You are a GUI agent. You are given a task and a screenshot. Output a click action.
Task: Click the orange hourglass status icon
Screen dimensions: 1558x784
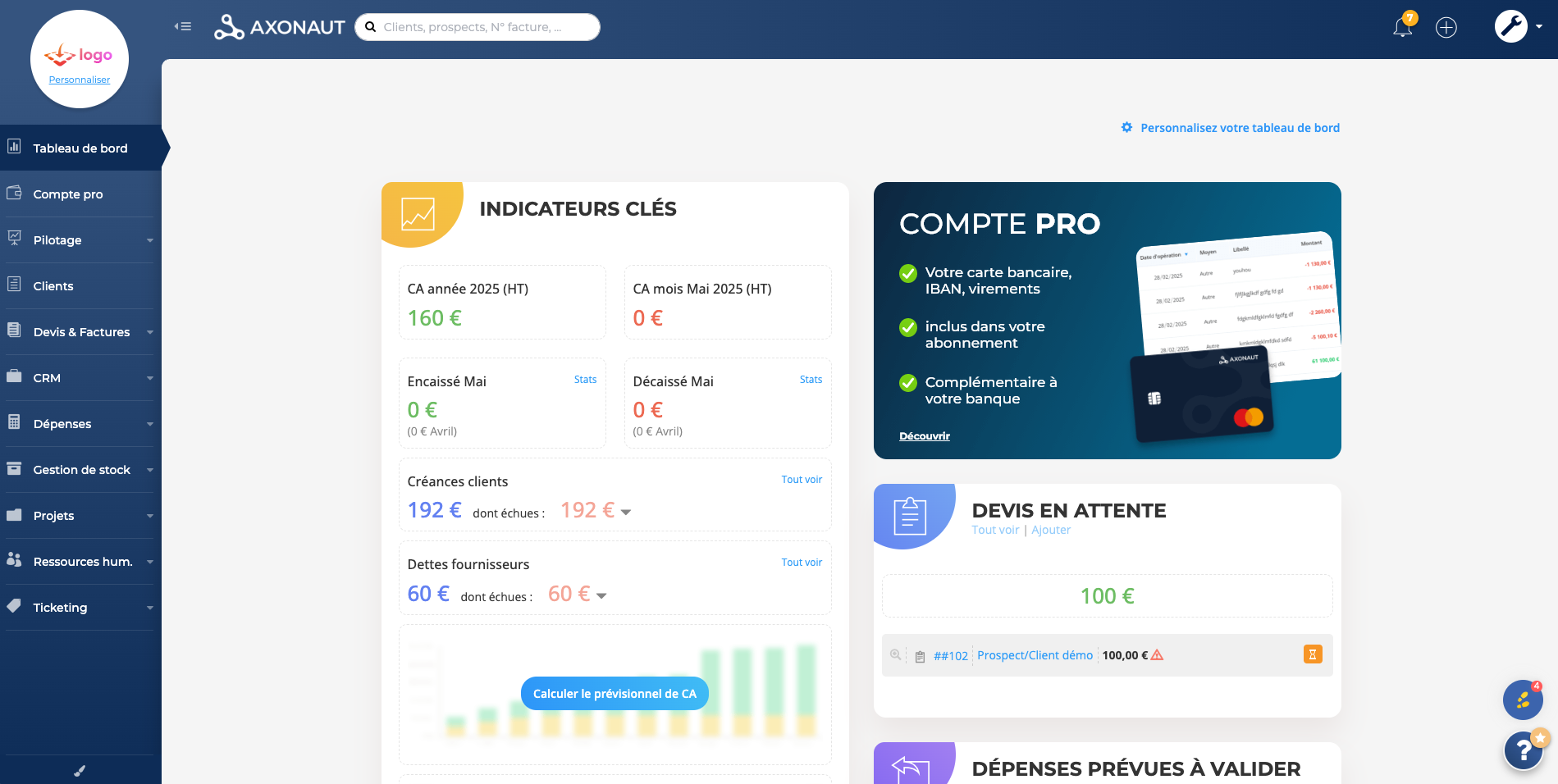(1313, 654)
